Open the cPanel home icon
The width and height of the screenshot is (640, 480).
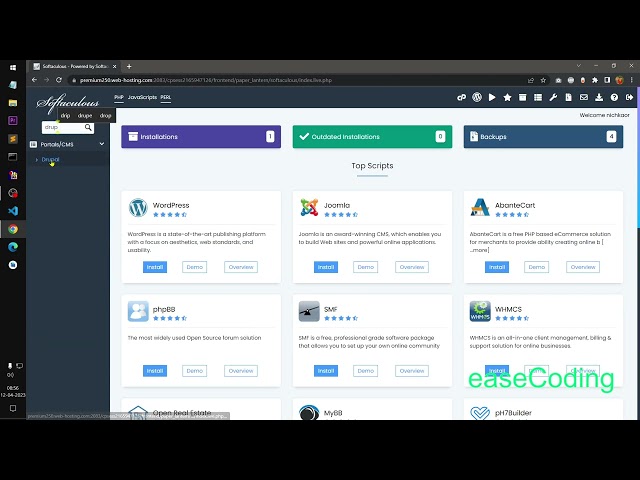(461, 98)
